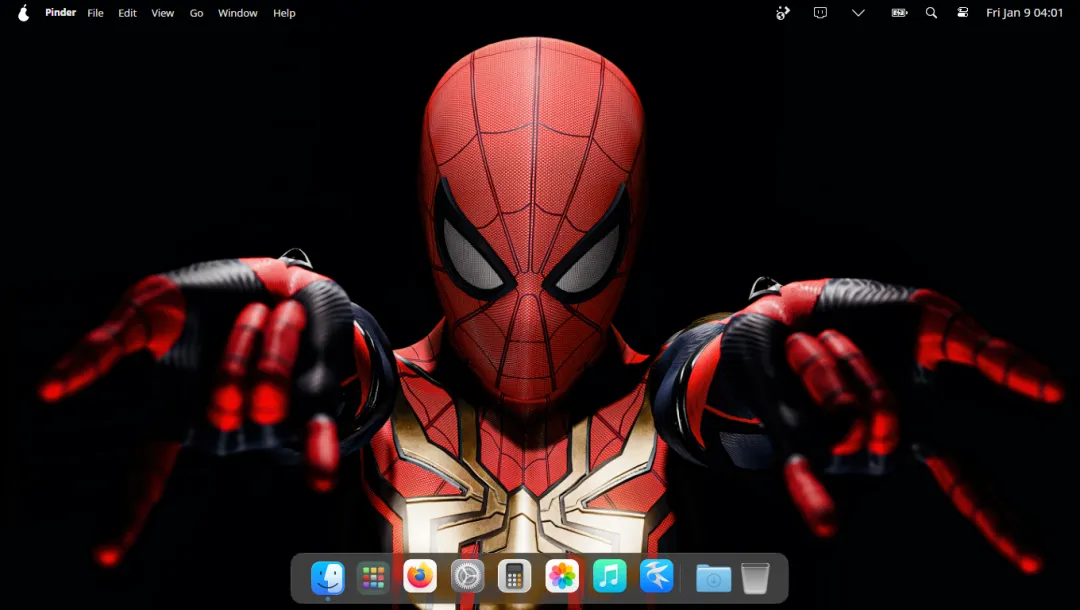The height and width of the screenshot is (610, 1080).
Task: Click the date and time Fri Jan 9
Action: click(1024, 13)
